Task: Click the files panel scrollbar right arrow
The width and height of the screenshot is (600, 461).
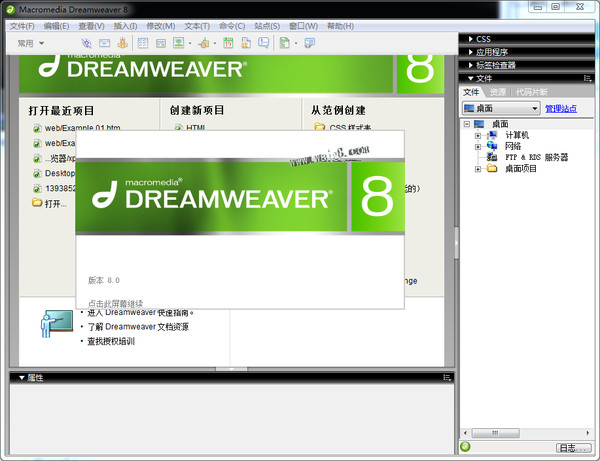Action: [587, 433]
